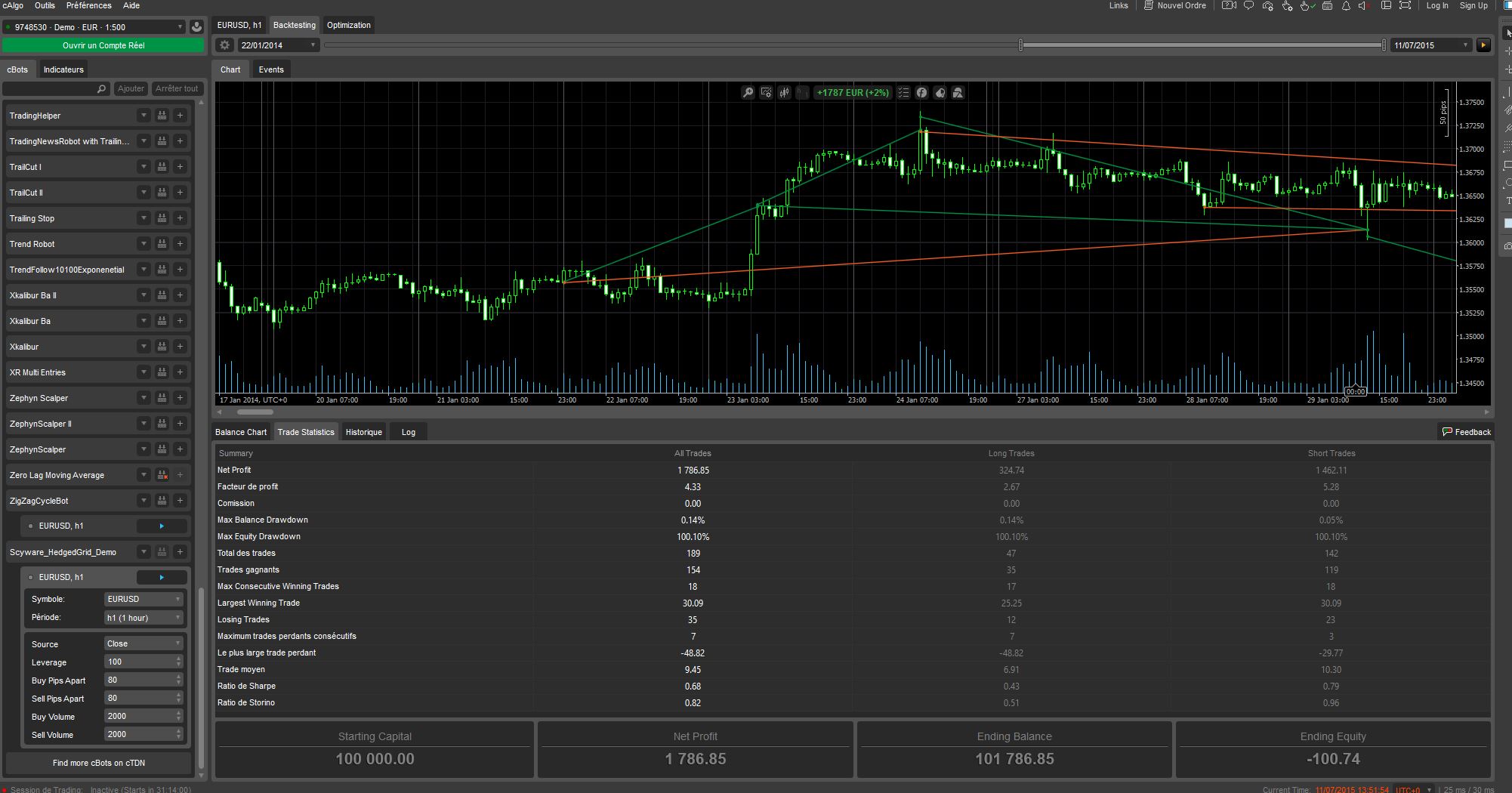Click the shapes icon on chart toolbar
Viewport: 1512px width, 793px height.
pos(958,92)
